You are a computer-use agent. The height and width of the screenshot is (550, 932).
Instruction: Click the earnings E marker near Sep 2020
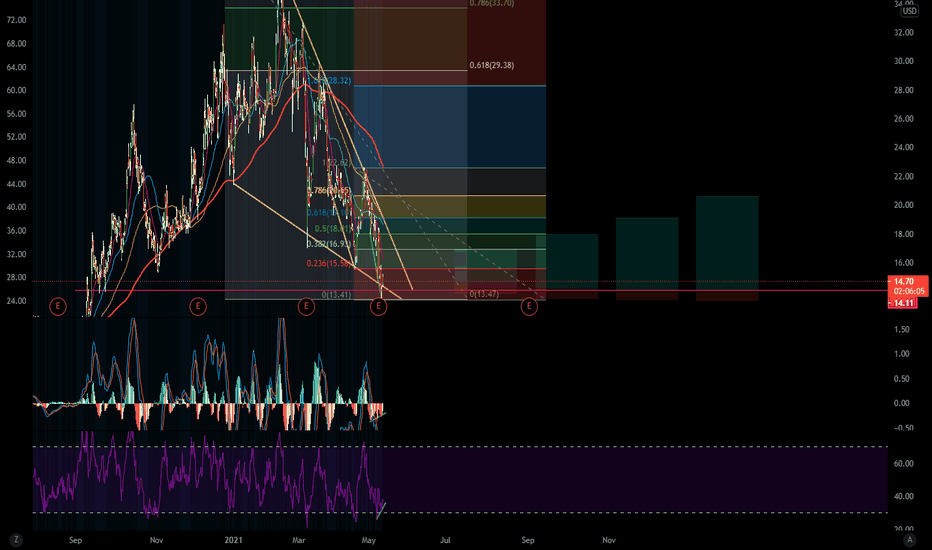click(58, 307)
